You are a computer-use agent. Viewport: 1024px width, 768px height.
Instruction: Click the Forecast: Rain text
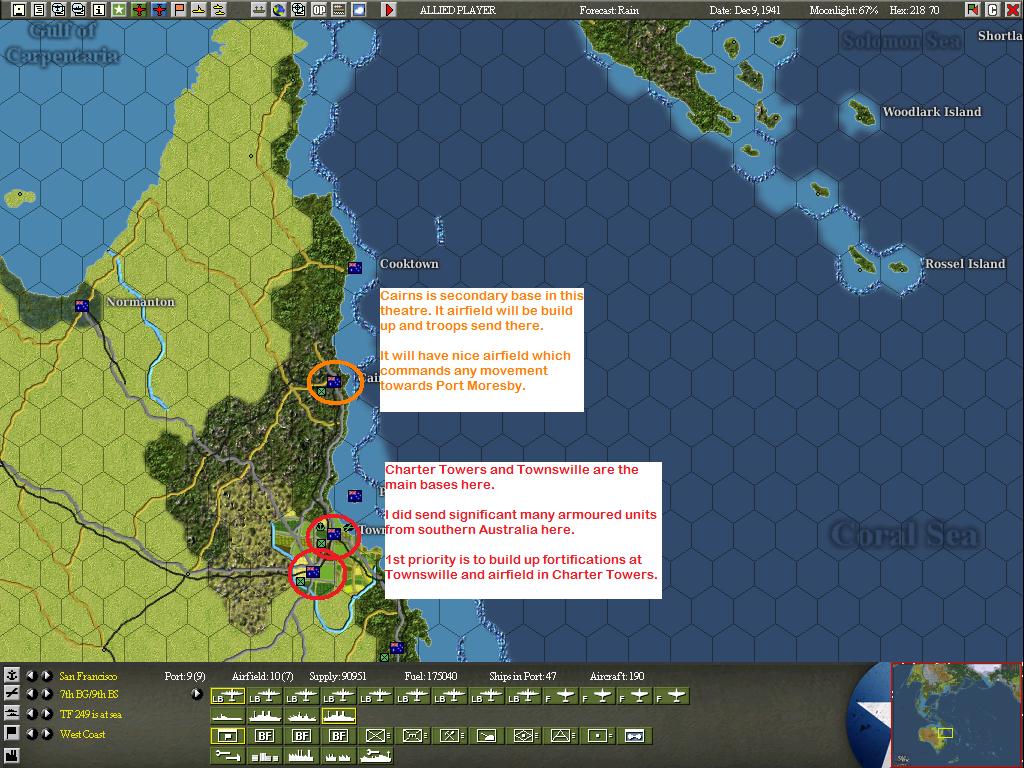point(609,10)
